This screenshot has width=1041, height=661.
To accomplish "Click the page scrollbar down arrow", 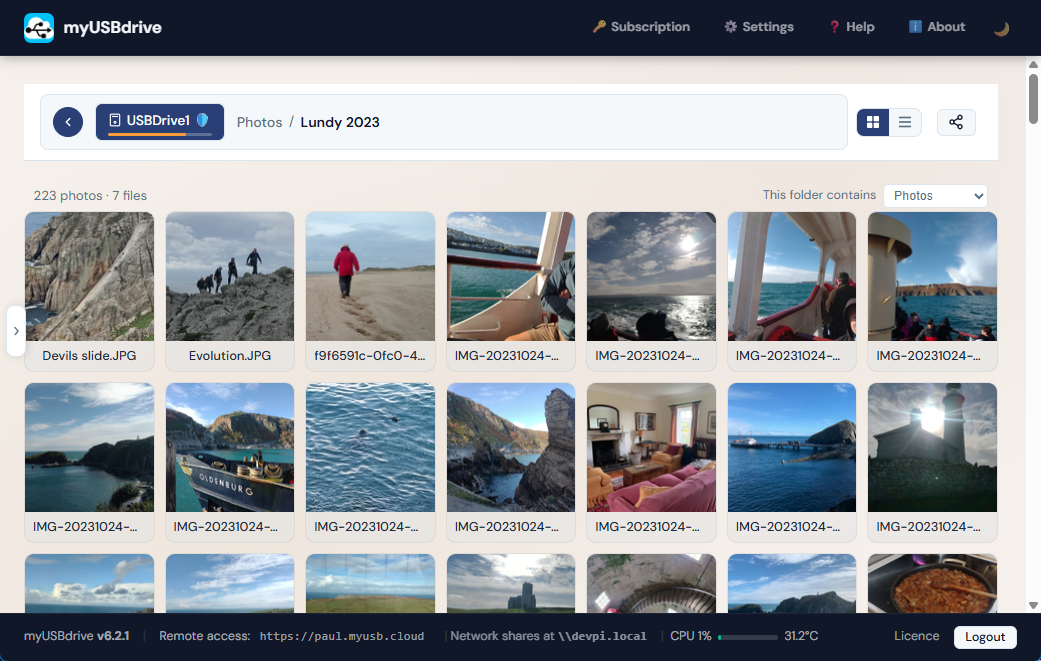I will coord(1033,605).
